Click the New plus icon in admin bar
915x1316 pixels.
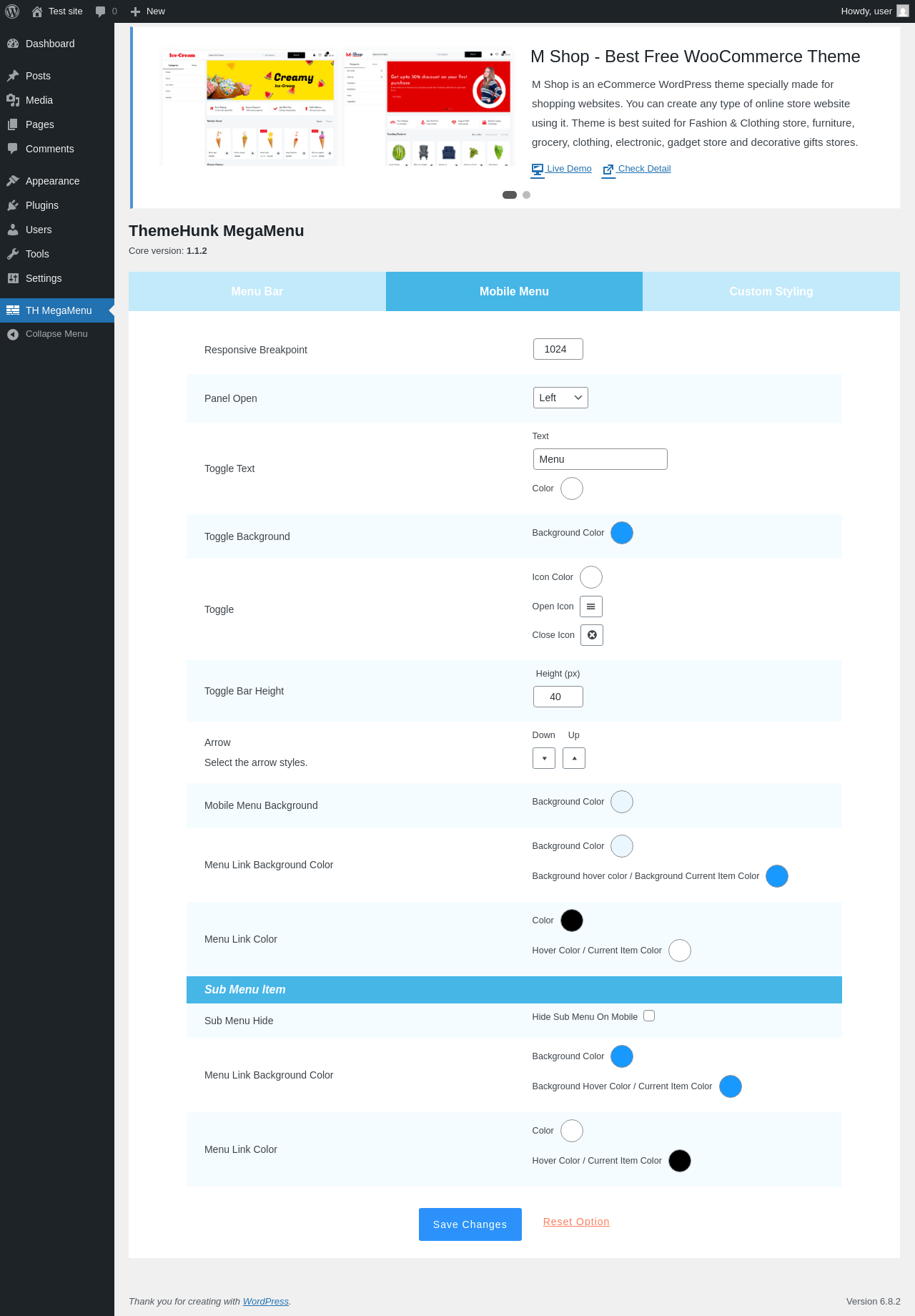135,11
